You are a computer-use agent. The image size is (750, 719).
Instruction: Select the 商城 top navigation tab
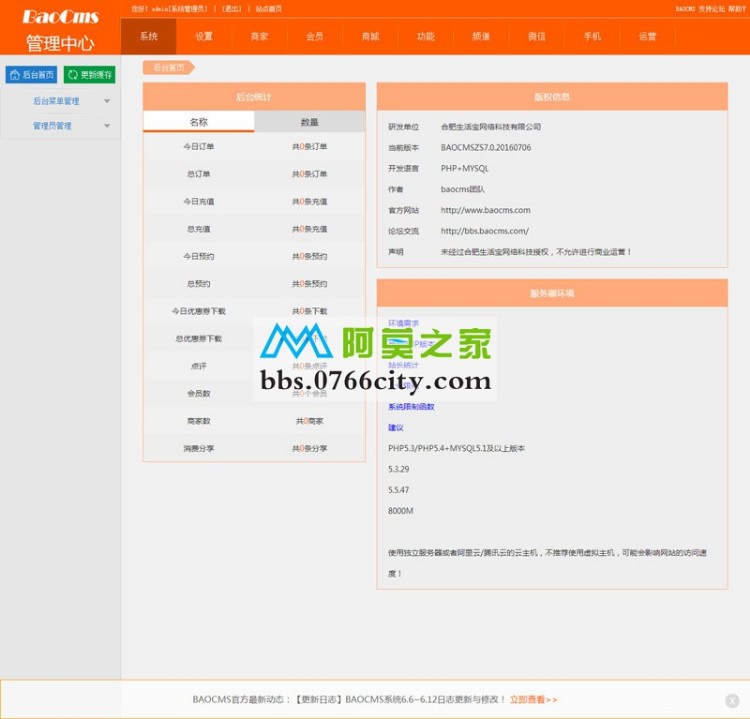370,36
